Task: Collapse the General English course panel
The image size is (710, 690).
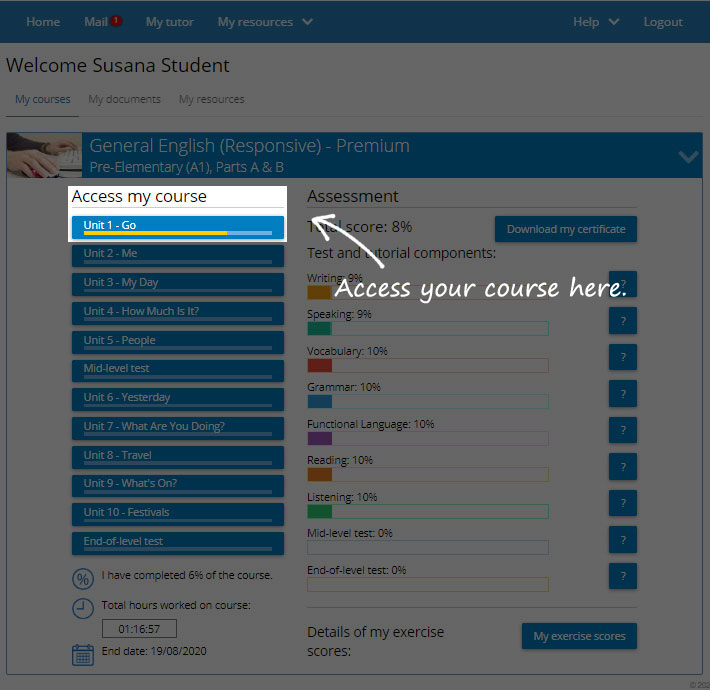Action: 687,156
